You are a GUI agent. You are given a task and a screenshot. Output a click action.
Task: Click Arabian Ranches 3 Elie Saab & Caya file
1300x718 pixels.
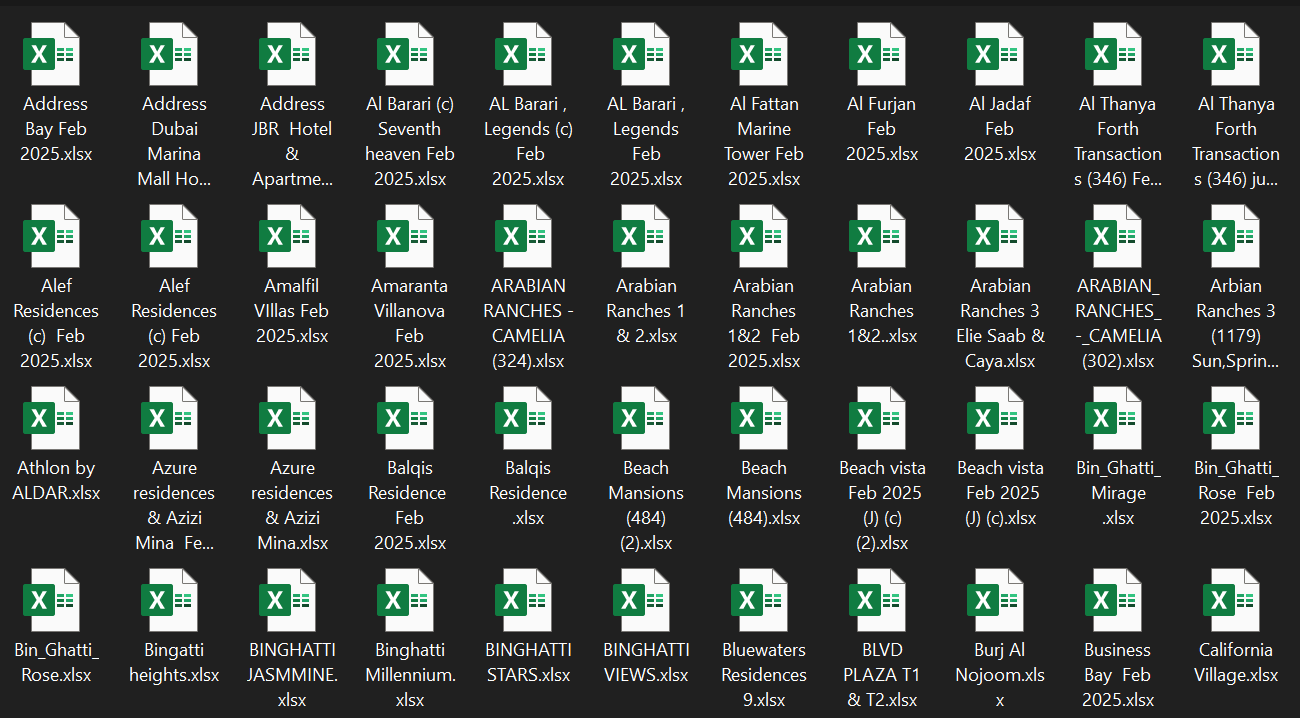tap(999, 237)
